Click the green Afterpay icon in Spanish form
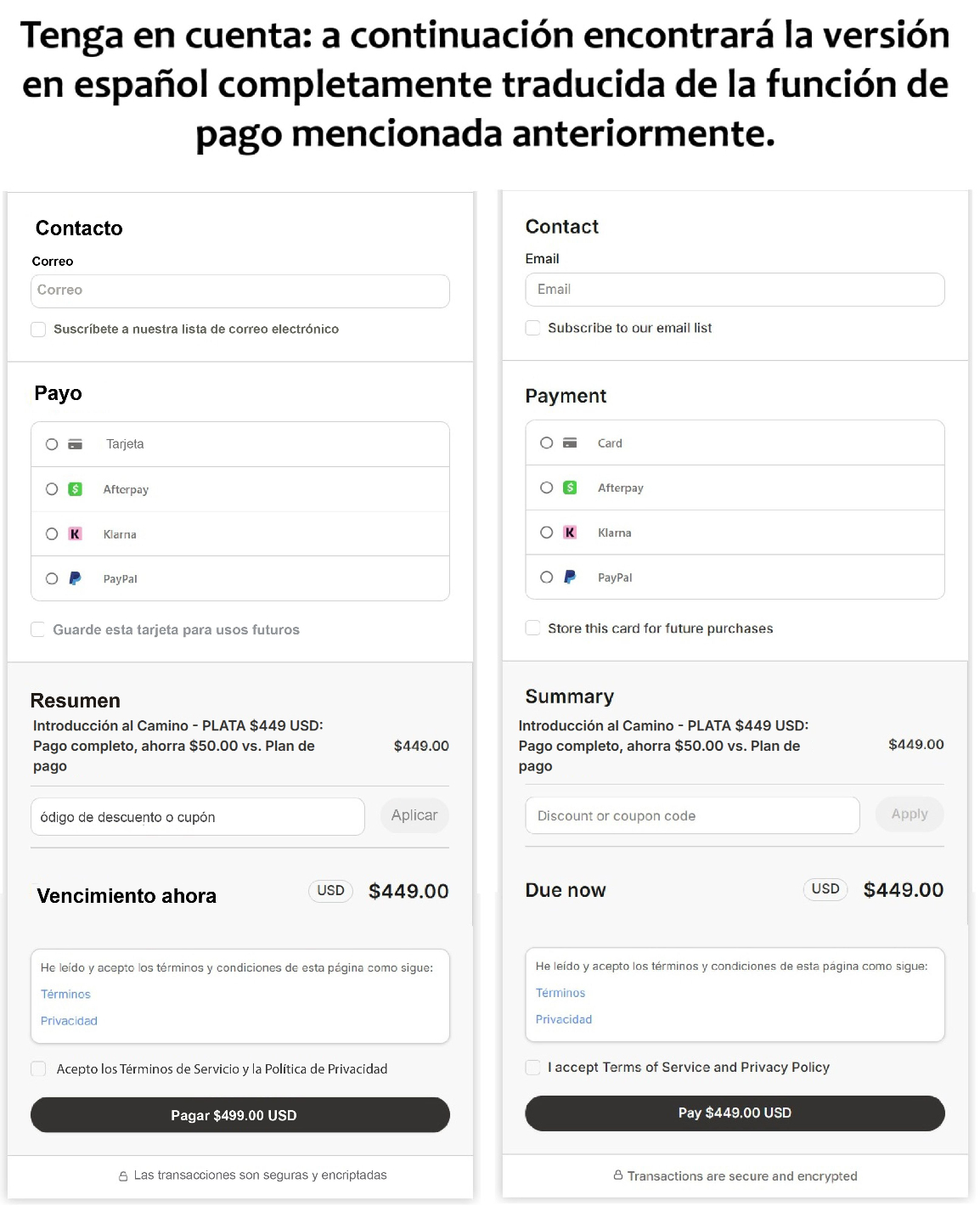 [x=76, y=489]
